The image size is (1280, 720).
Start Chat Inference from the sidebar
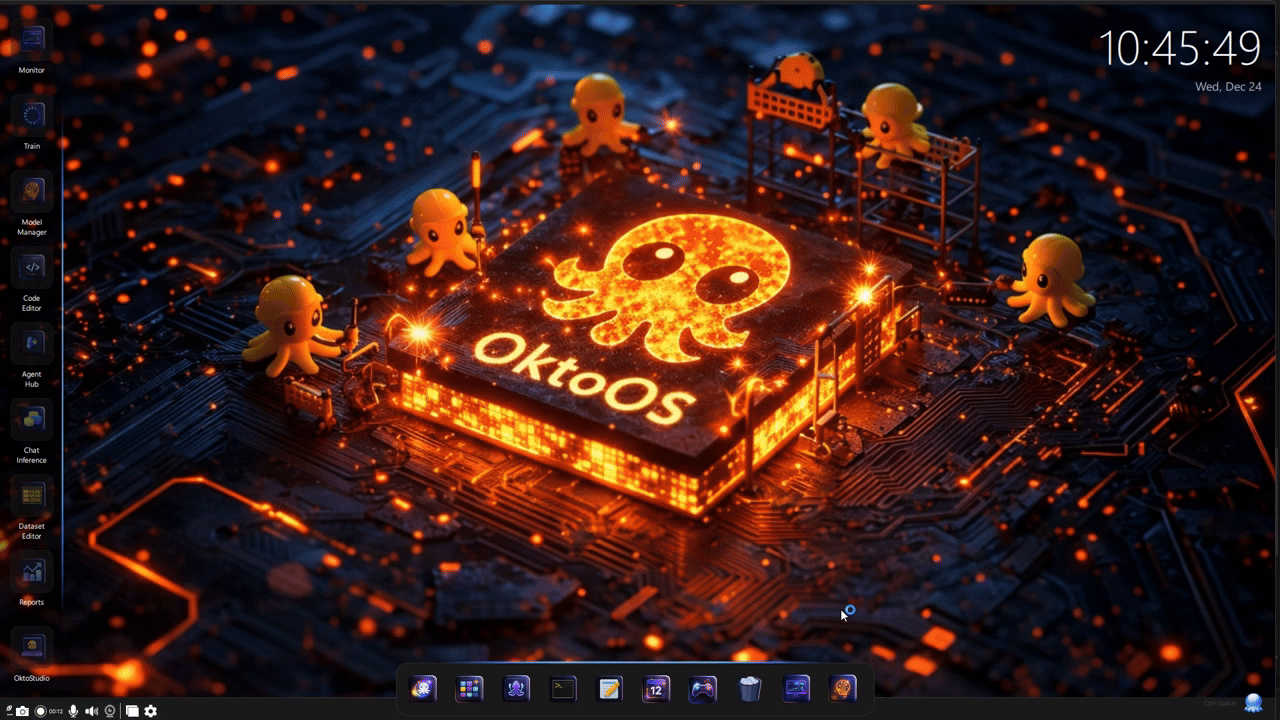pos(31,420)
